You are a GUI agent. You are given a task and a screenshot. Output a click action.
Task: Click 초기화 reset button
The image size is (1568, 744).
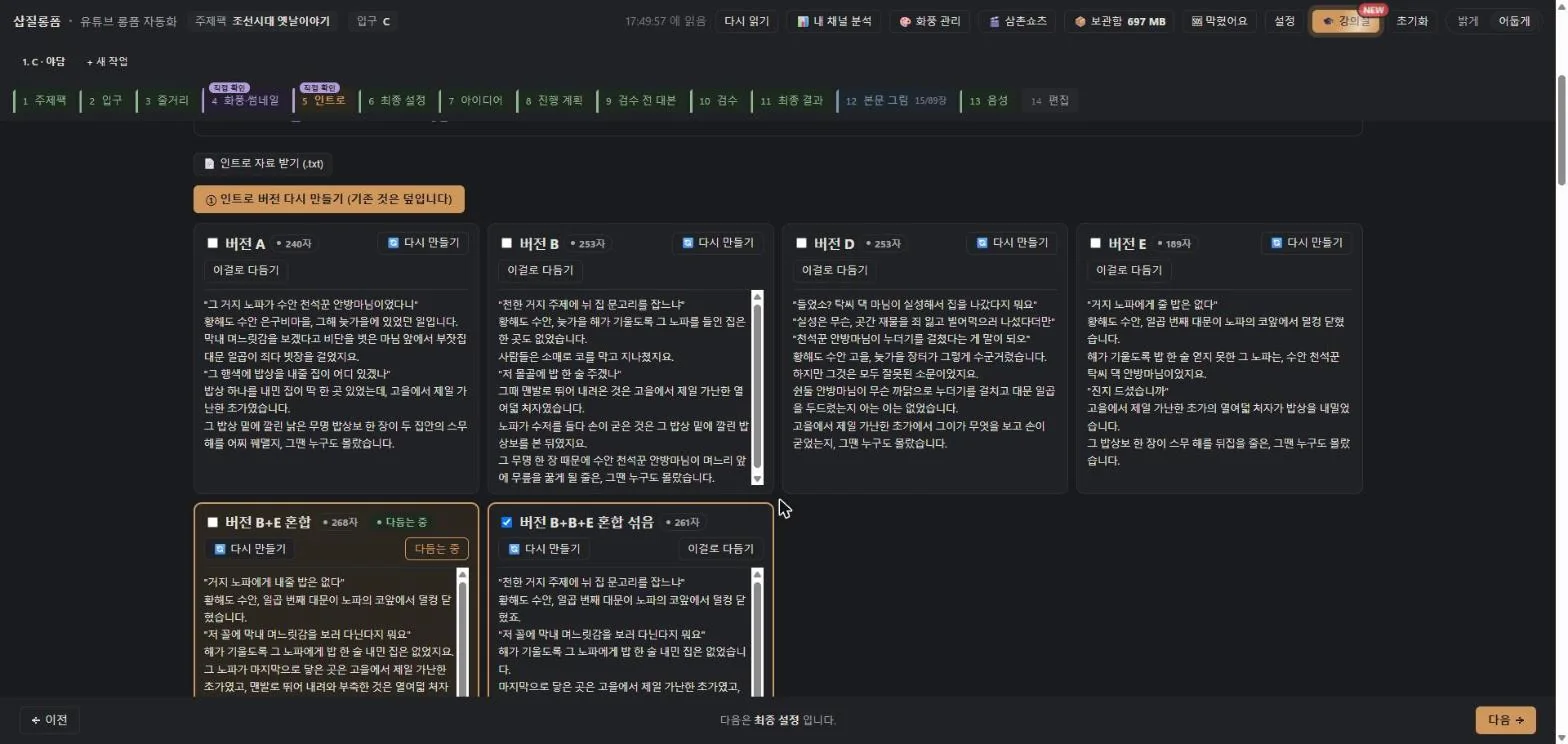click(1412, 21)
